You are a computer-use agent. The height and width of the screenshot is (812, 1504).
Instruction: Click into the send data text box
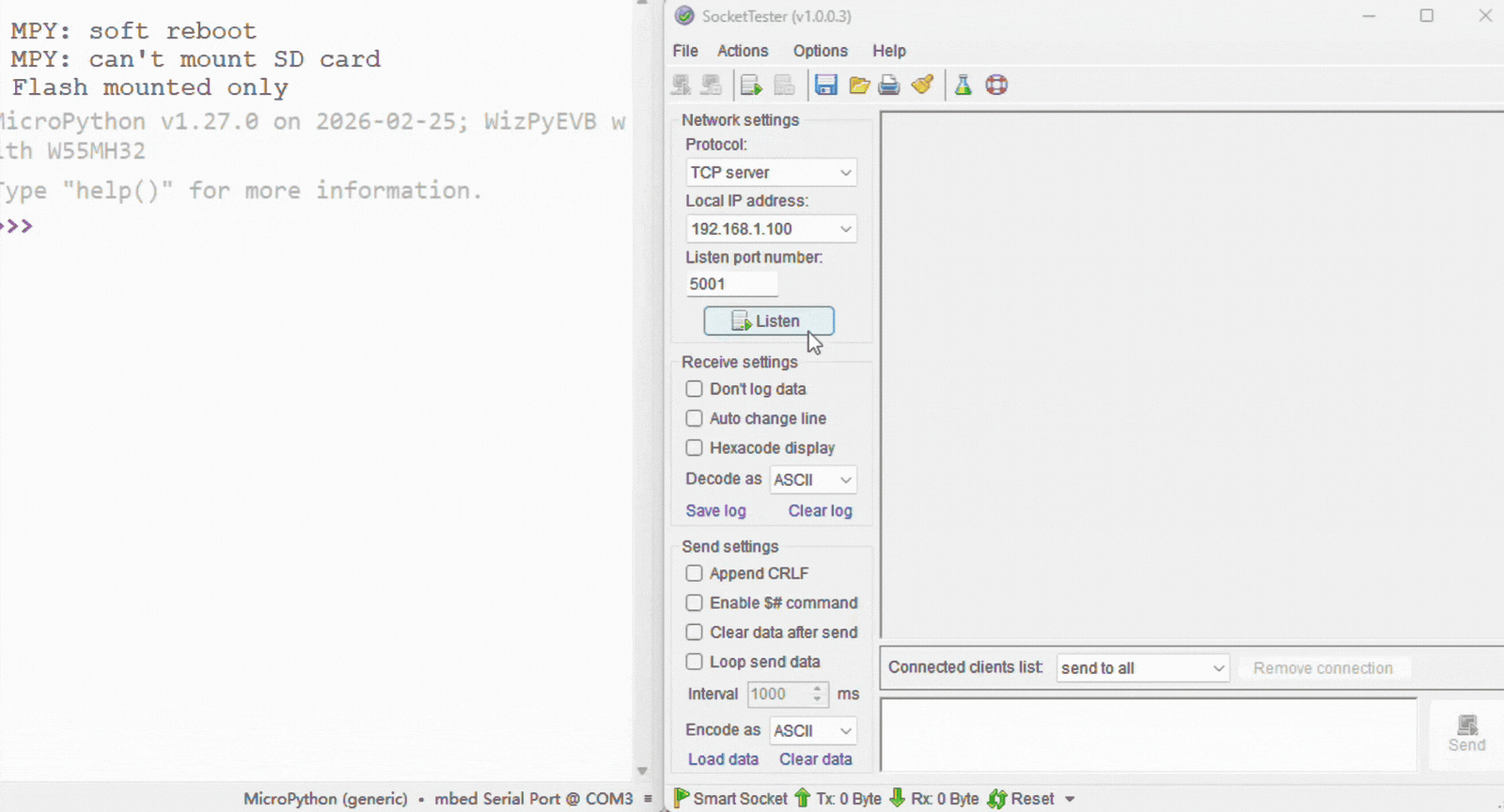[1149, 734]
